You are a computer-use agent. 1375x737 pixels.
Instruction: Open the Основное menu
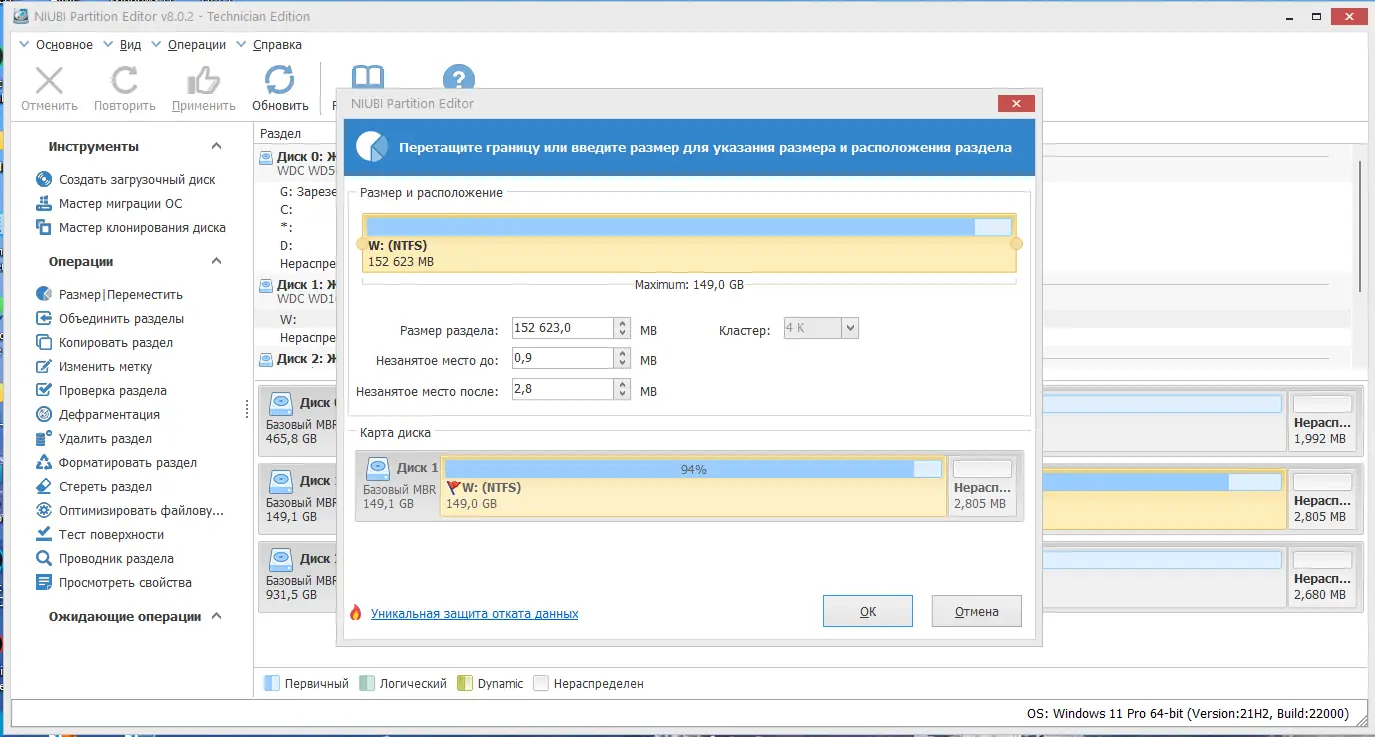click(x=64, y=45)
